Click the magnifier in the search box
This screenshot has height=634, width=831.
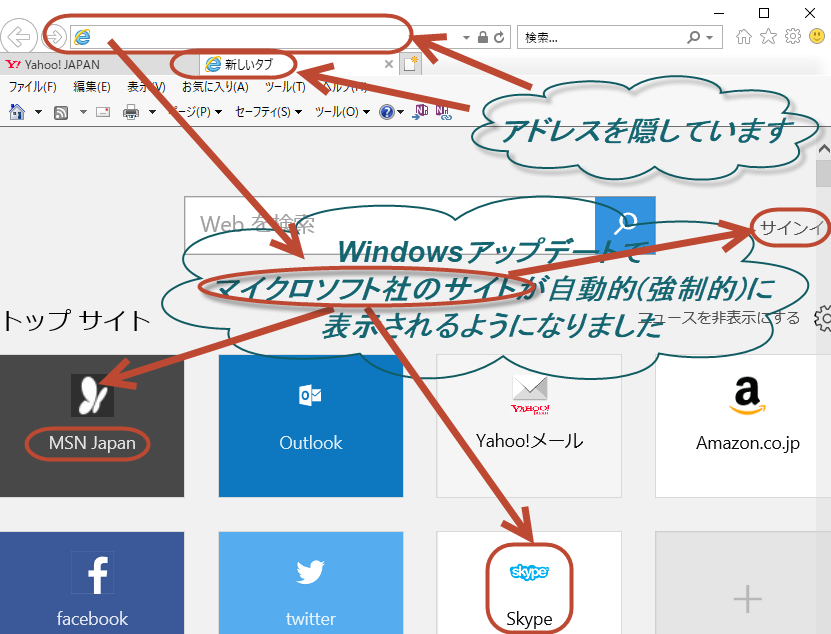pyautogui.click(x=693, y=37)
